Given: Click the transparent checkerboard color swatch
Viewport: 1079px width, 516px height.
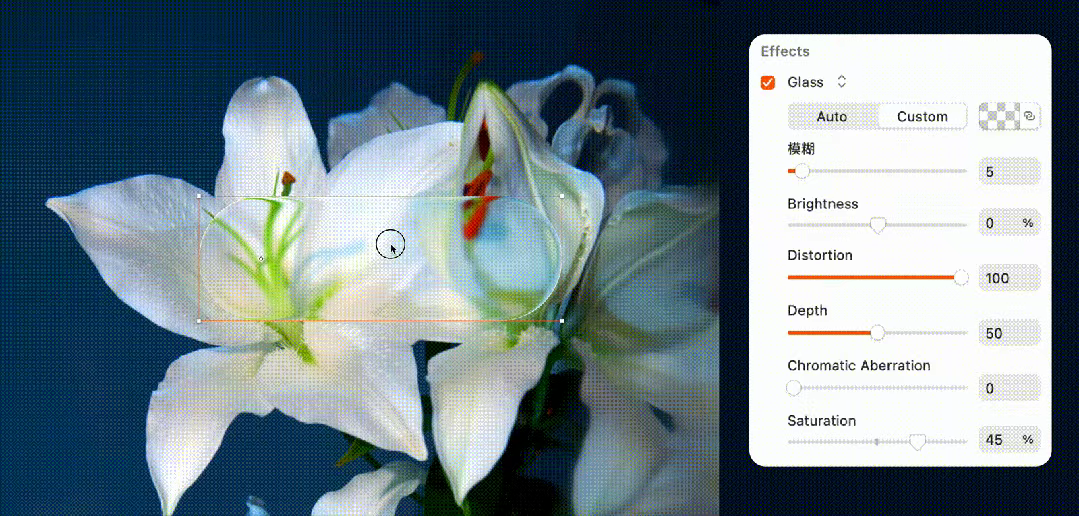Looking at the screenshot, I should click(x=999, y=117).
